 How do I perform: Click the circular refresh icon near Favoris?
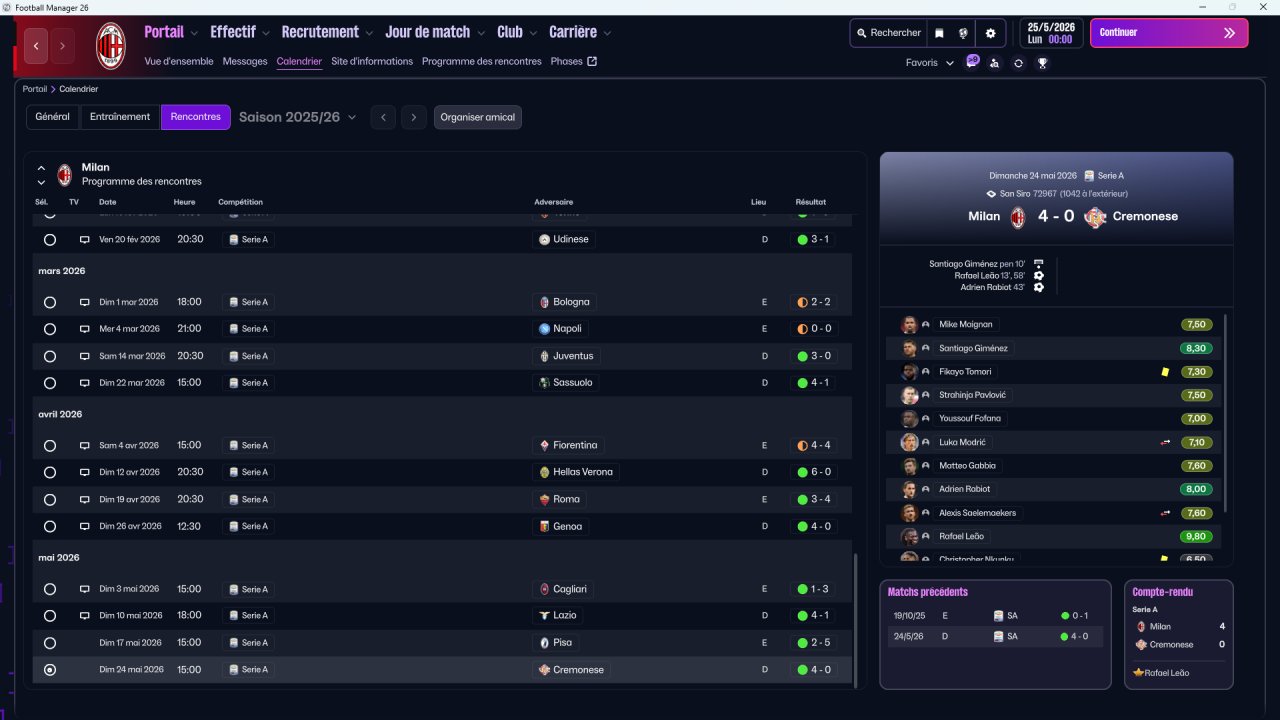click(x=1018, y=63)
